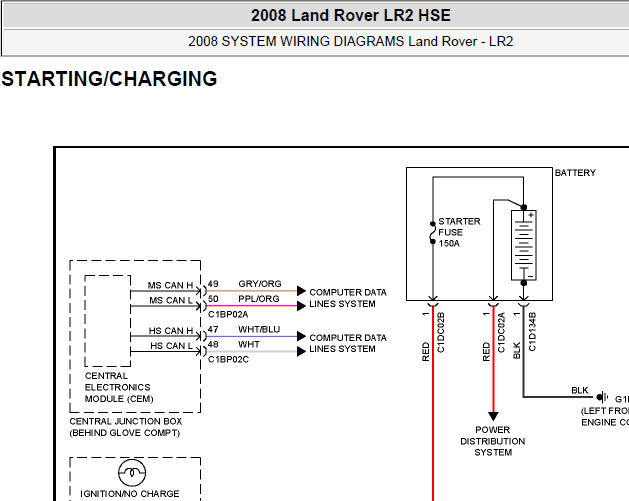
Task: Click the upper 'COMPUTER DATA LINES SYSTEM' label
Action: point(348,298)
